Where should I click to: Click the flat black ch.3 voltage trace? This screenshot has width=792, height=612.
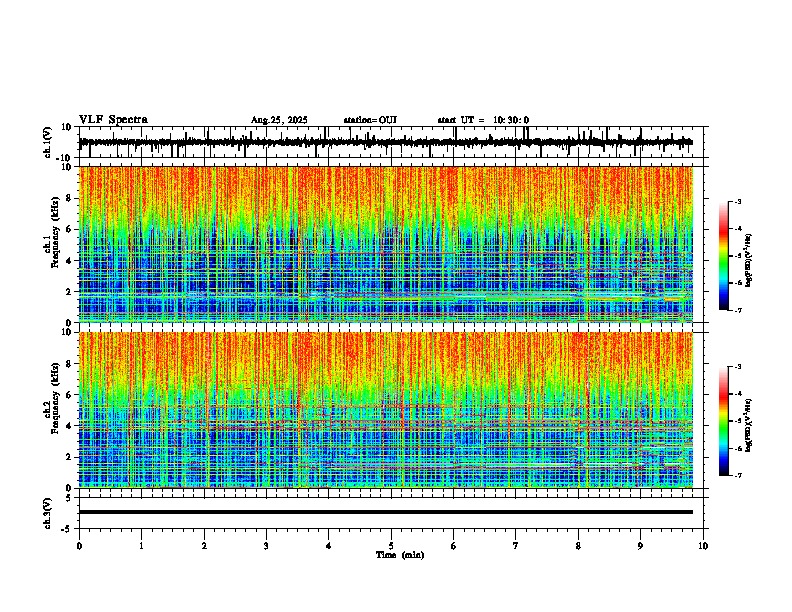386,512
